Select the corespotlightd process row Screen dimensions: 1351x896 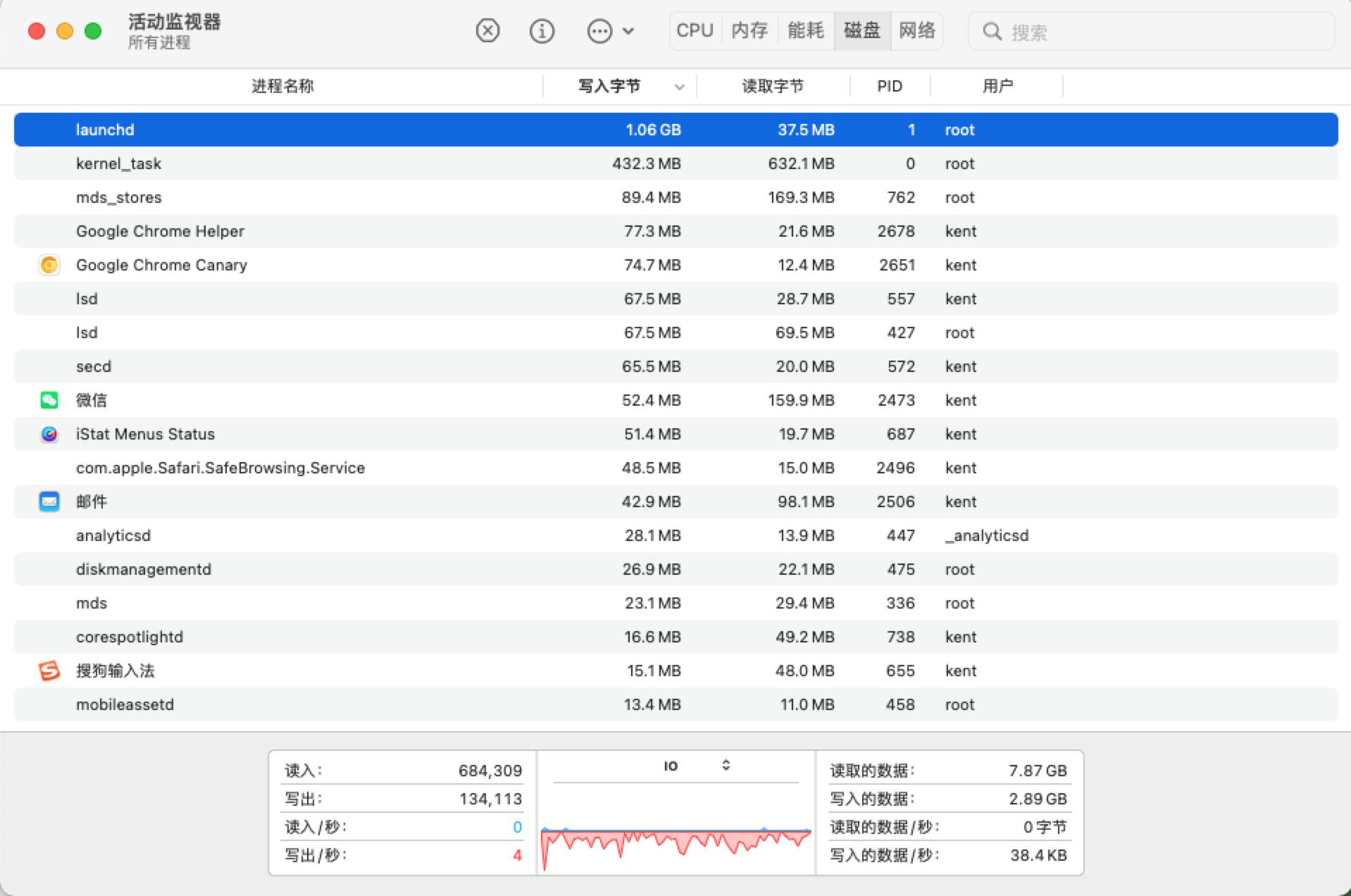(675, 637)
